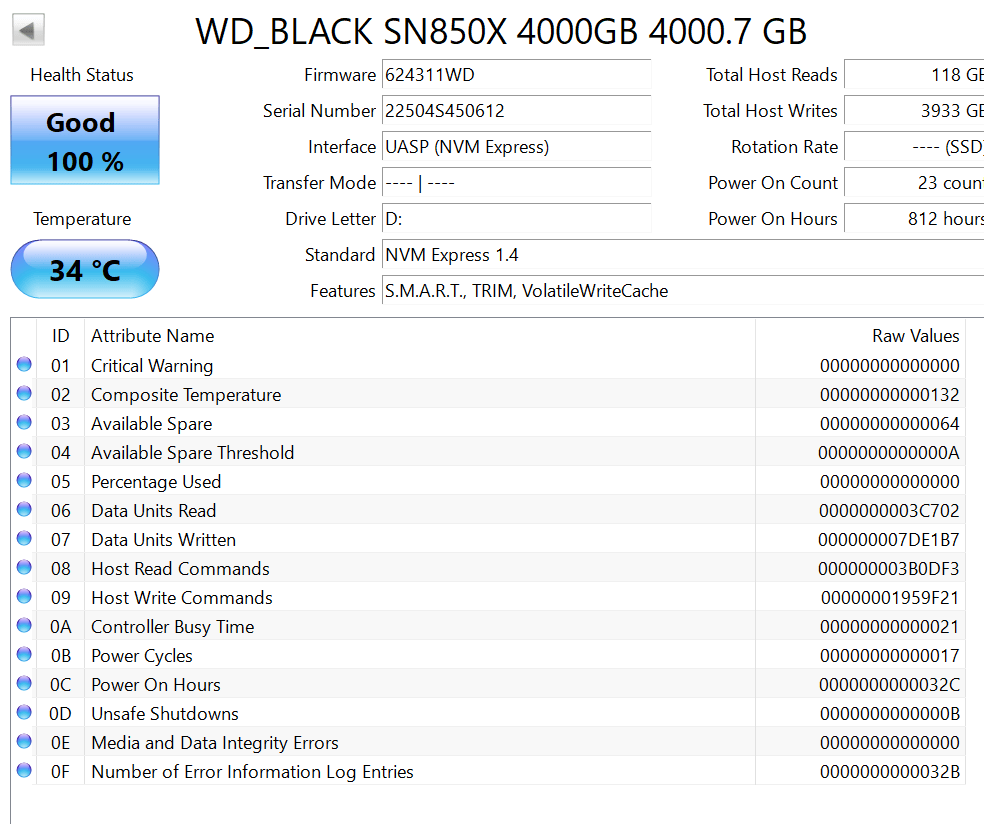Screen dimensions: 984x824
Task: Click the status orb for Percentage Used
Action: [24, 480]
